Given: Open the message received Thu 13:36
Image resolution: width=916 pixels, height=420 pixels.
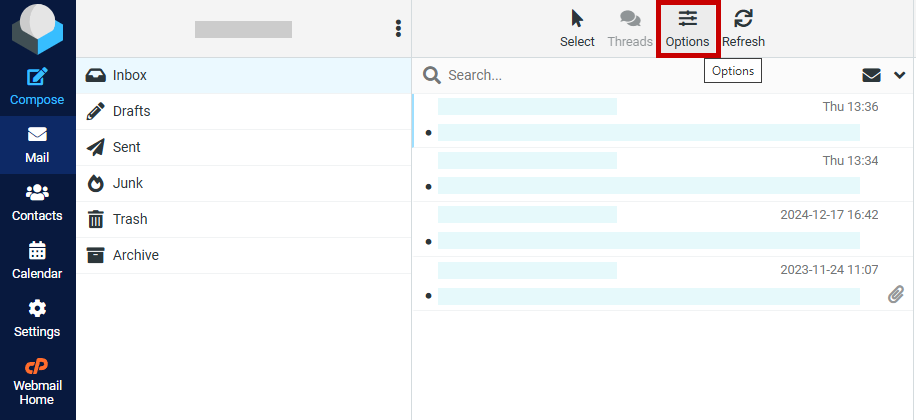Looking at the screenshot, I should tap(664, 120).
